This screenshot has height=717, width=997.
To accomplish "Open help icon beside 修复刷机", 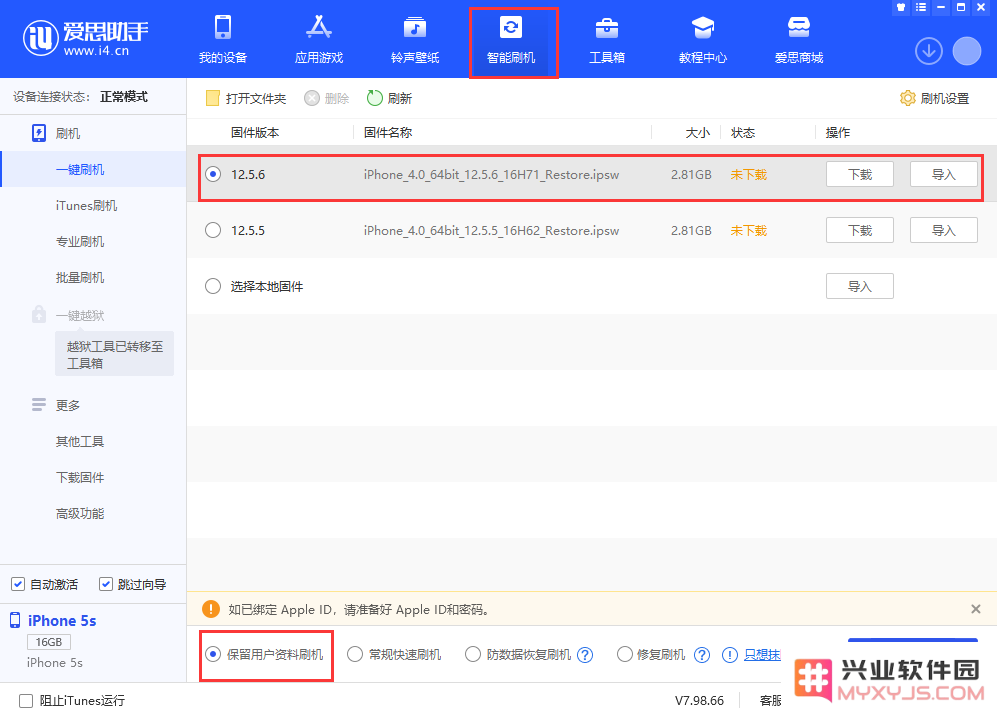I will [x=701, y=655].
